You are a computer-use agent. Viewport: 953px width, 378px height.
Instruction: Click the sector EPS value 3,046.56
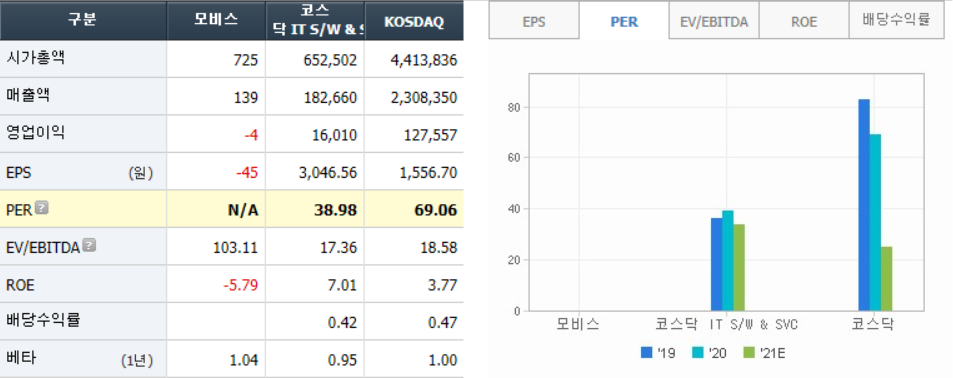[x=328, y=173]
